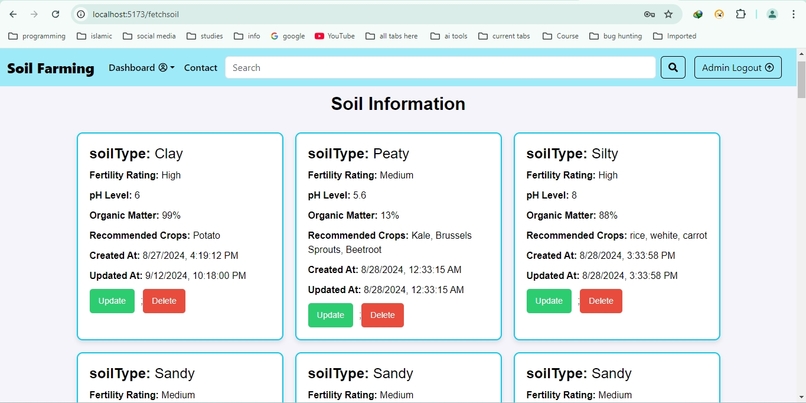
Task: Open the Chrome three-dot menu
Action: pyautogui.click(x=793, y=14)
